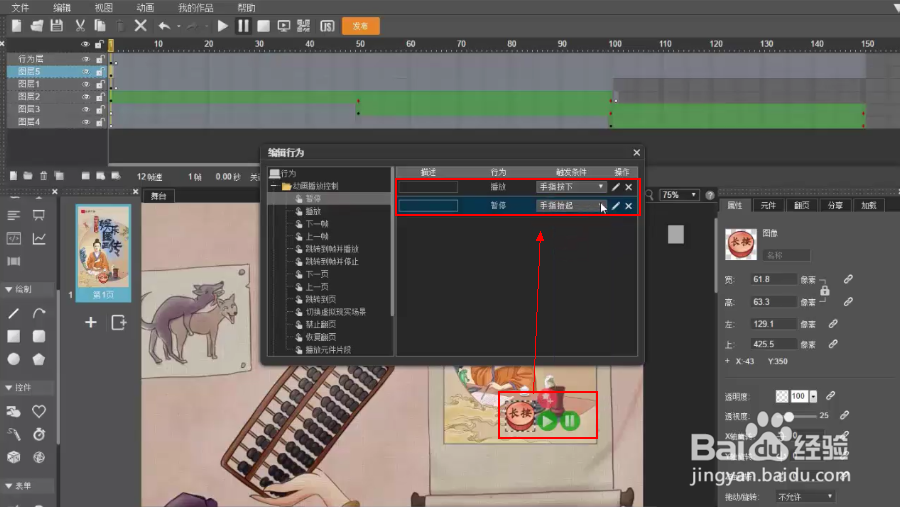Image resolution: width=900 pixels, height=507 pixels.
Task: Toggle lock on 图层5 layer
Action: click(100, 72)
